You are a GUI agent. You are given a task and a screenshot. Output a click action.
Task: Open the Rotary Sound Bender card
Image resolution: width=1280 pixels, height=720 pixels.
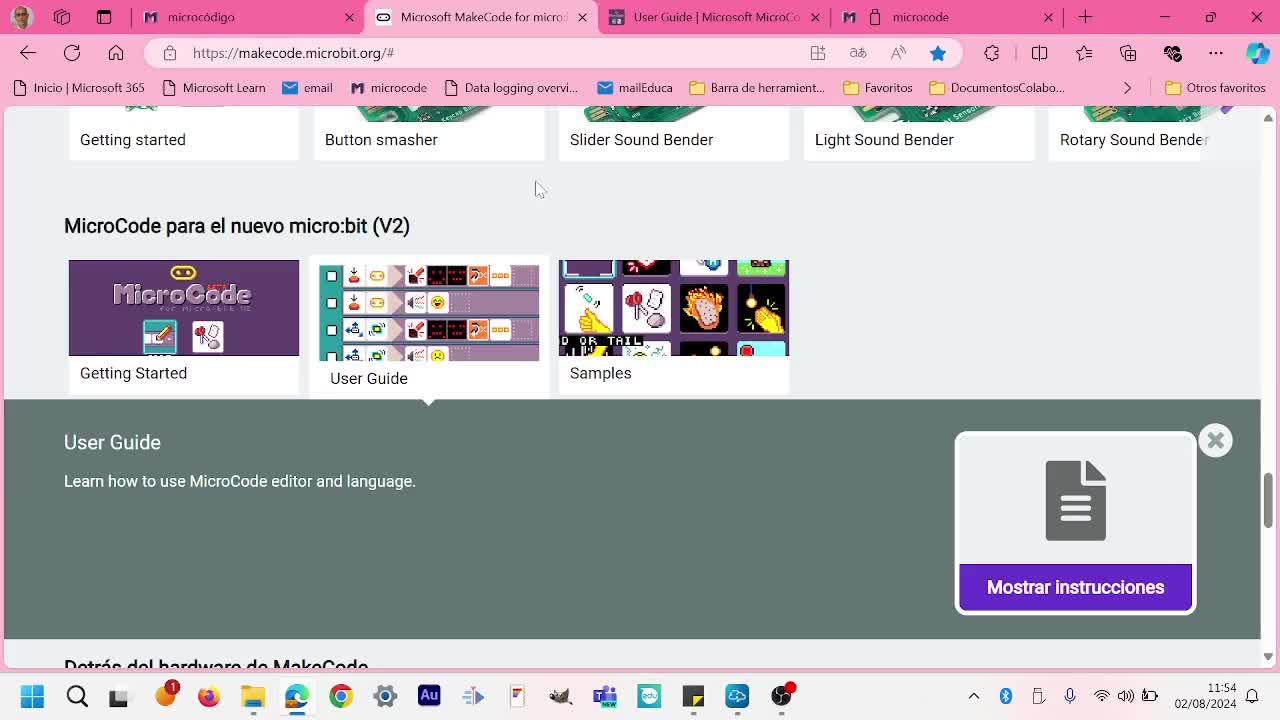pos(1154,133)
